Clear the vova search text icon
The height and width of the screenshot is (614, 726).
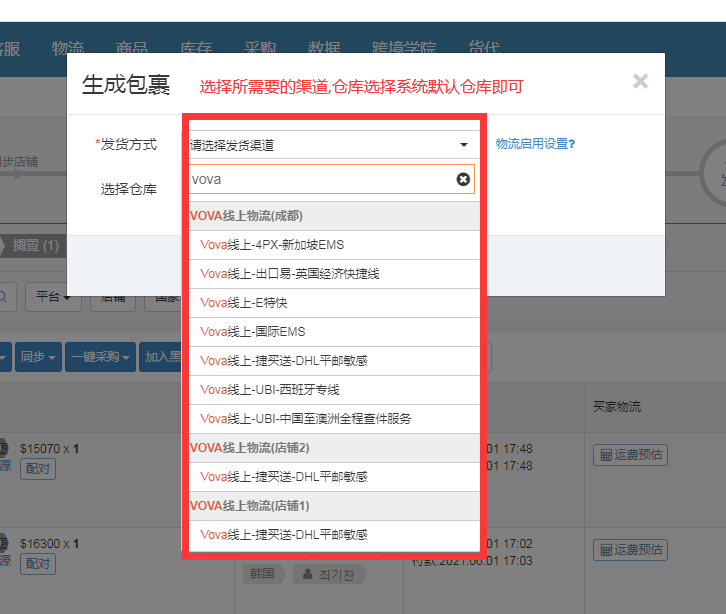(x=463, y=179)
